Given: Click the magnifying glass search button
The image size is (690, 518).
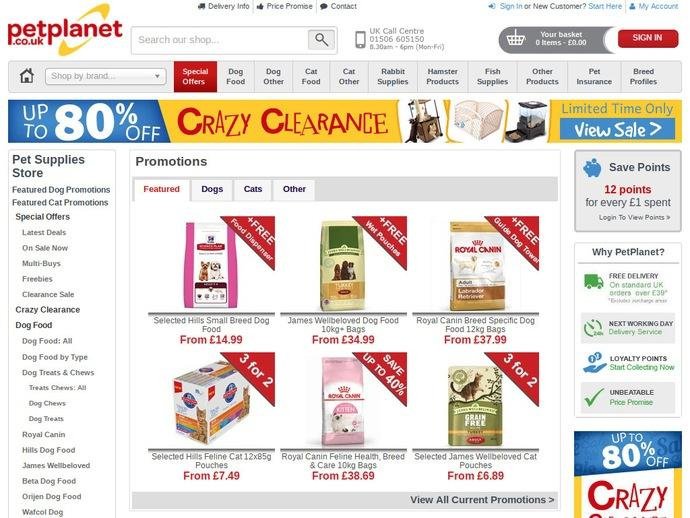Looking at the screenshot, I should [x=321, y=40].
